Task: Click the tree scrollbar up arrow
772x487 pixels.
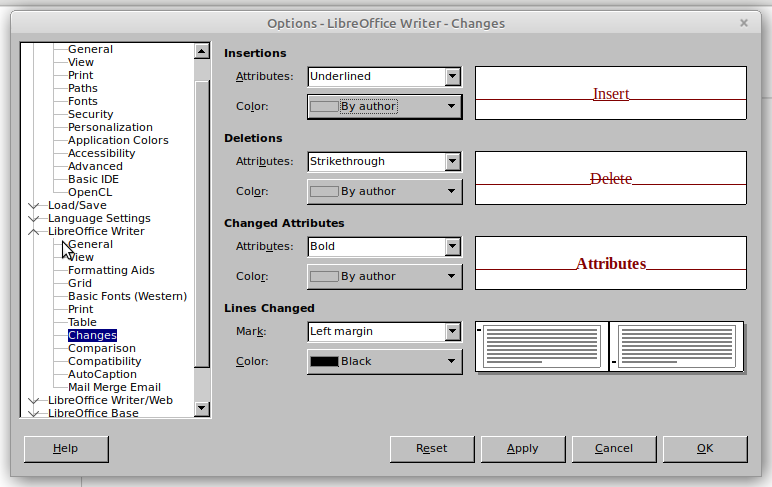Action: pyautogui.click(x=202, y=51)
